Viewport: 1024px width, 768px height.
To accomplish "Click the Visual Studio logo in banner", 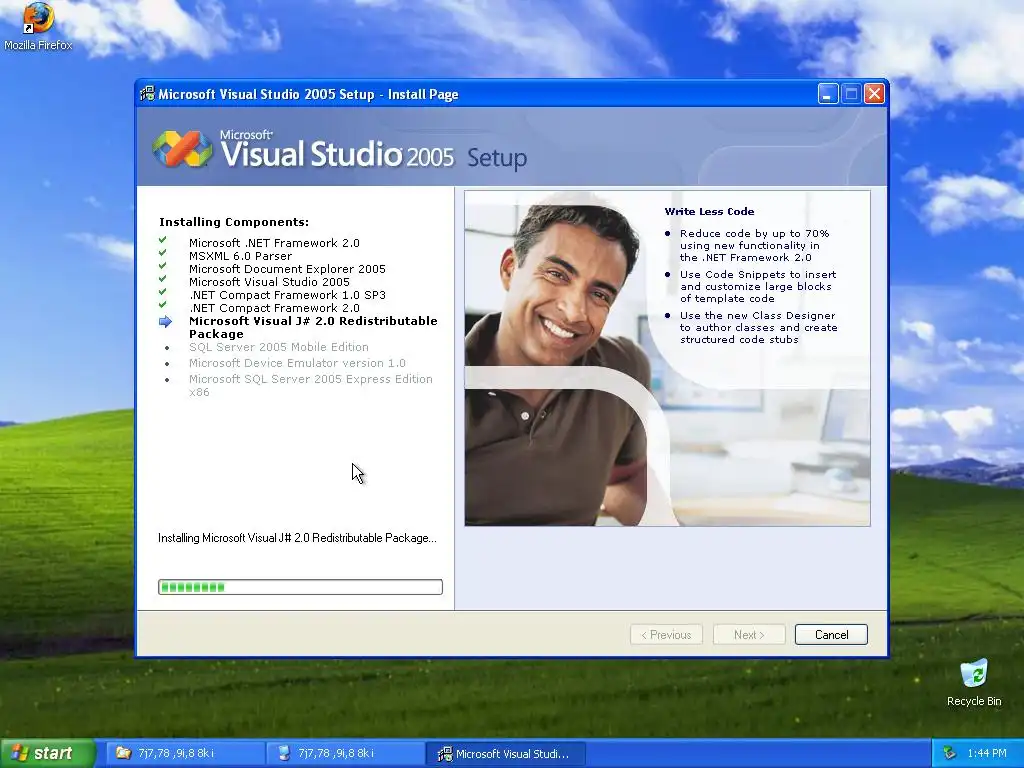I will click(x=183, y=149).
